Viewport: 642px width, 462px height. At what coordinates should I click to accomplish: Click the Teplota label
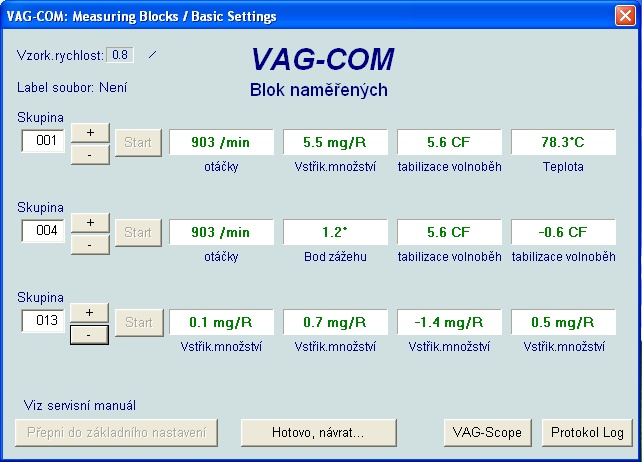[x=563, y=167]
